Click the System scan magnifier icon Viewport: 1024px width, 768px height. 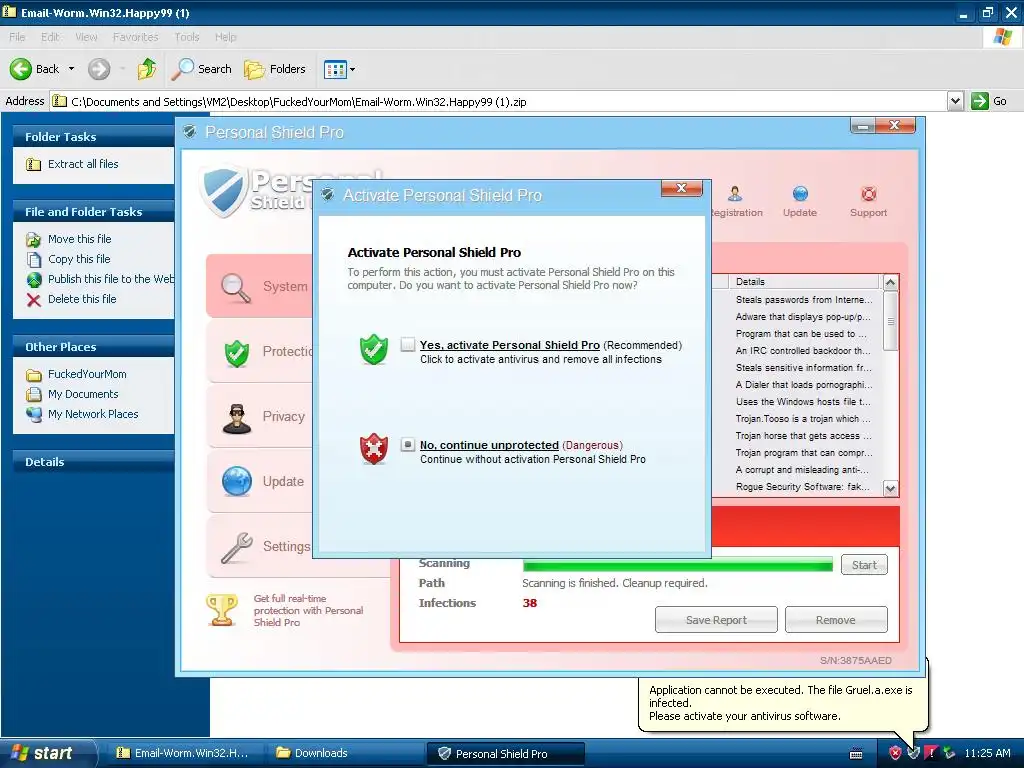(x=236, y=287)
